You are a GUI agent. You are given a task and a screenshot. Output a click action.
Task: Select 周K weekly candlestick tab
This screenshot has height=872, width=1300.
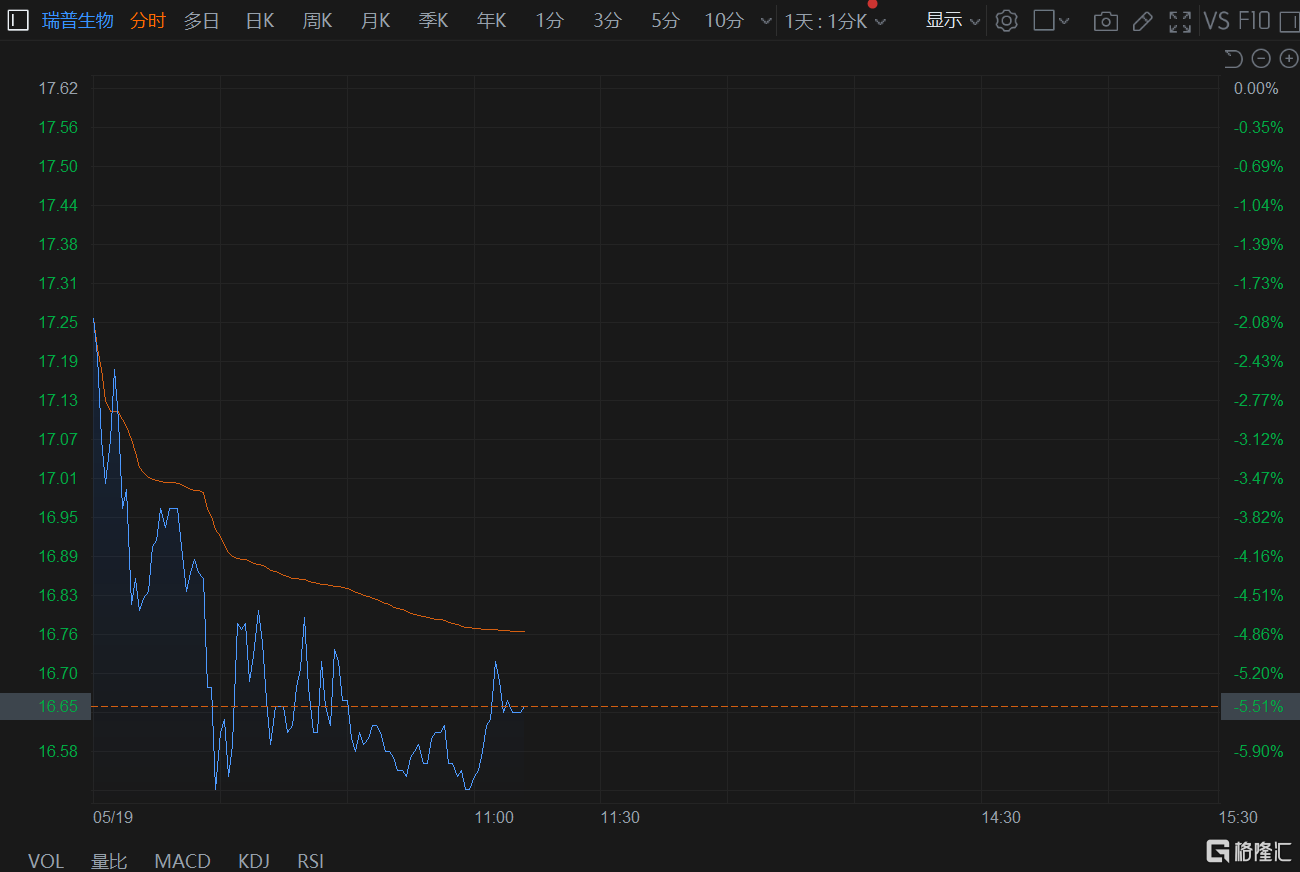click(318, 20)
